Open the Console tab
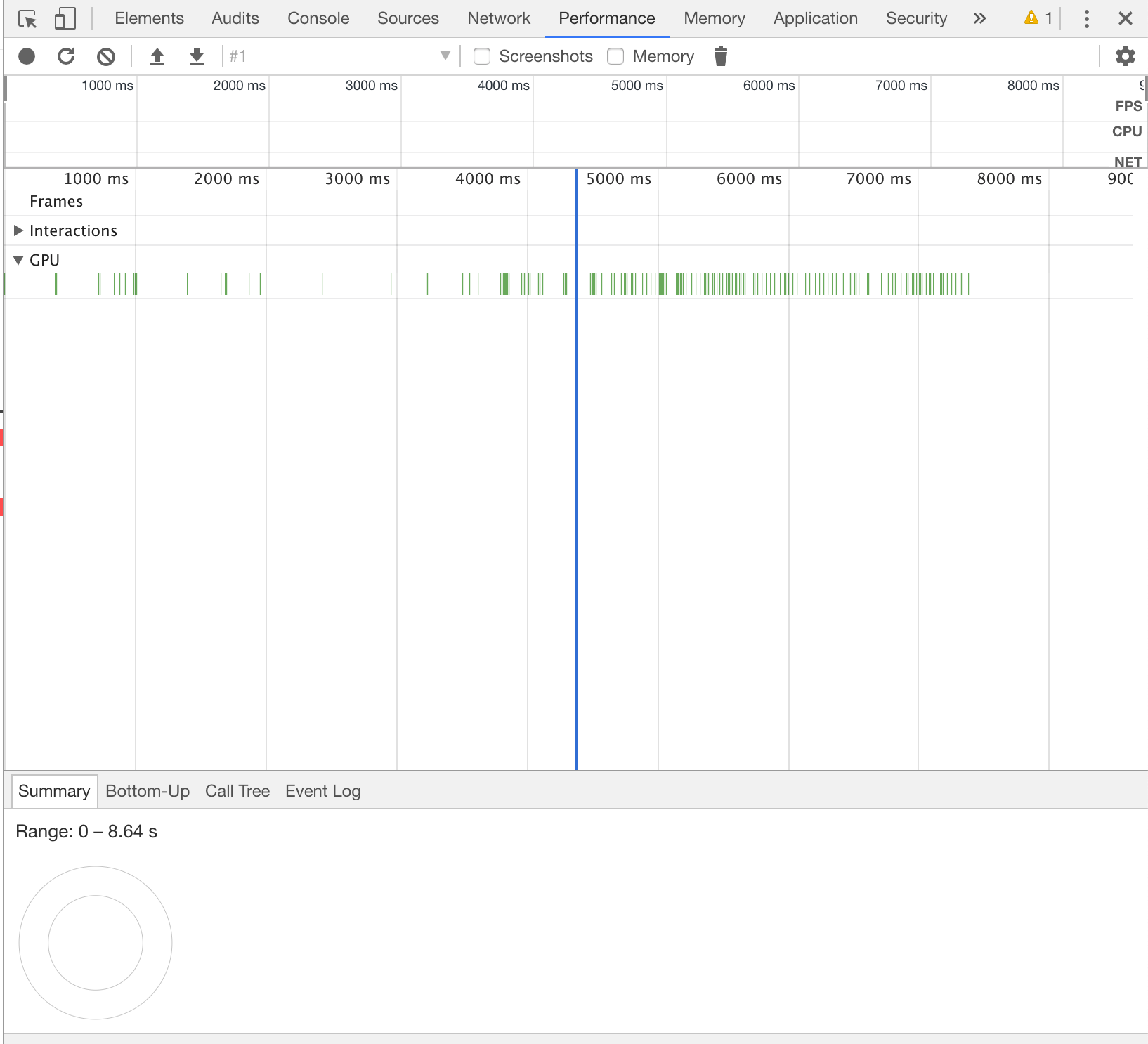This screenshot has height=1044, width=1148. click(x=318, y=18)
